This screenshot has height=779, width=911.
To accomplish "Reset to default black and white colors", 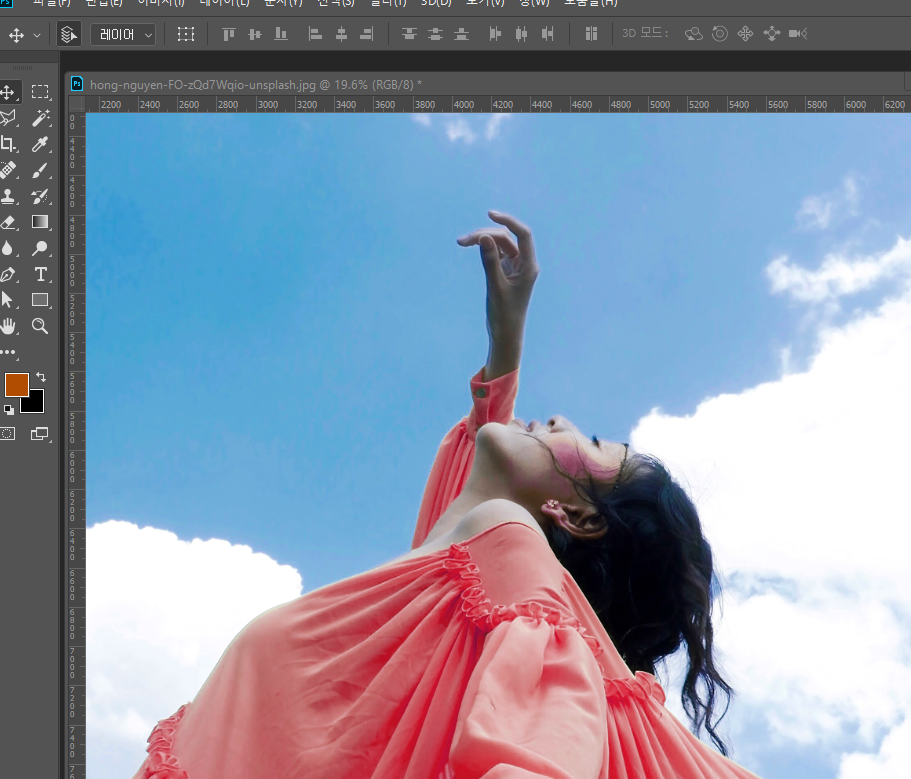I will pyautogui.click(x=9, y=410).
